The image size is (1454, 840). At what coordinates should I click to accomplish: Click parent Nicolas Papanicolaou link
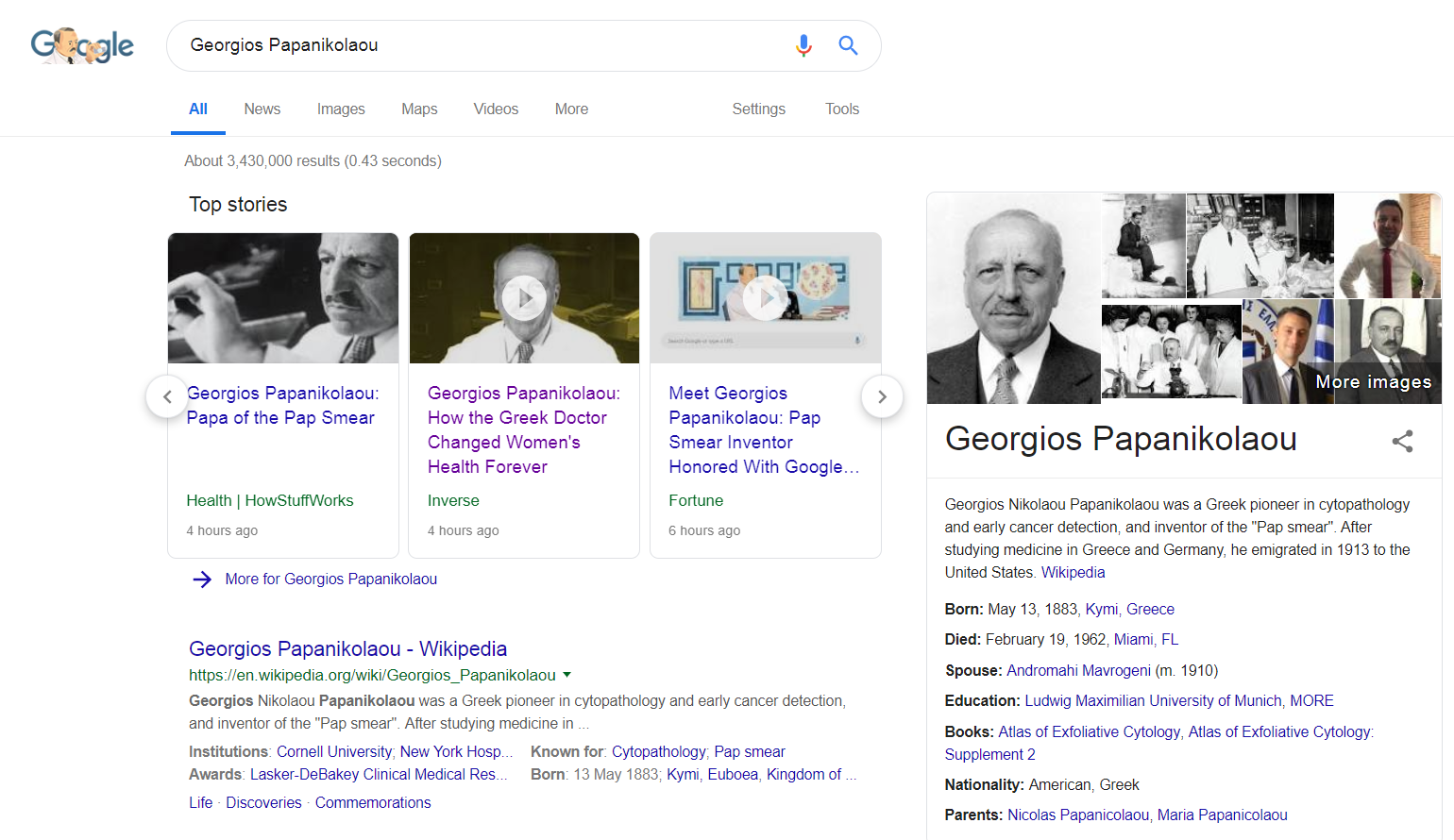[x=1078, y=815]
